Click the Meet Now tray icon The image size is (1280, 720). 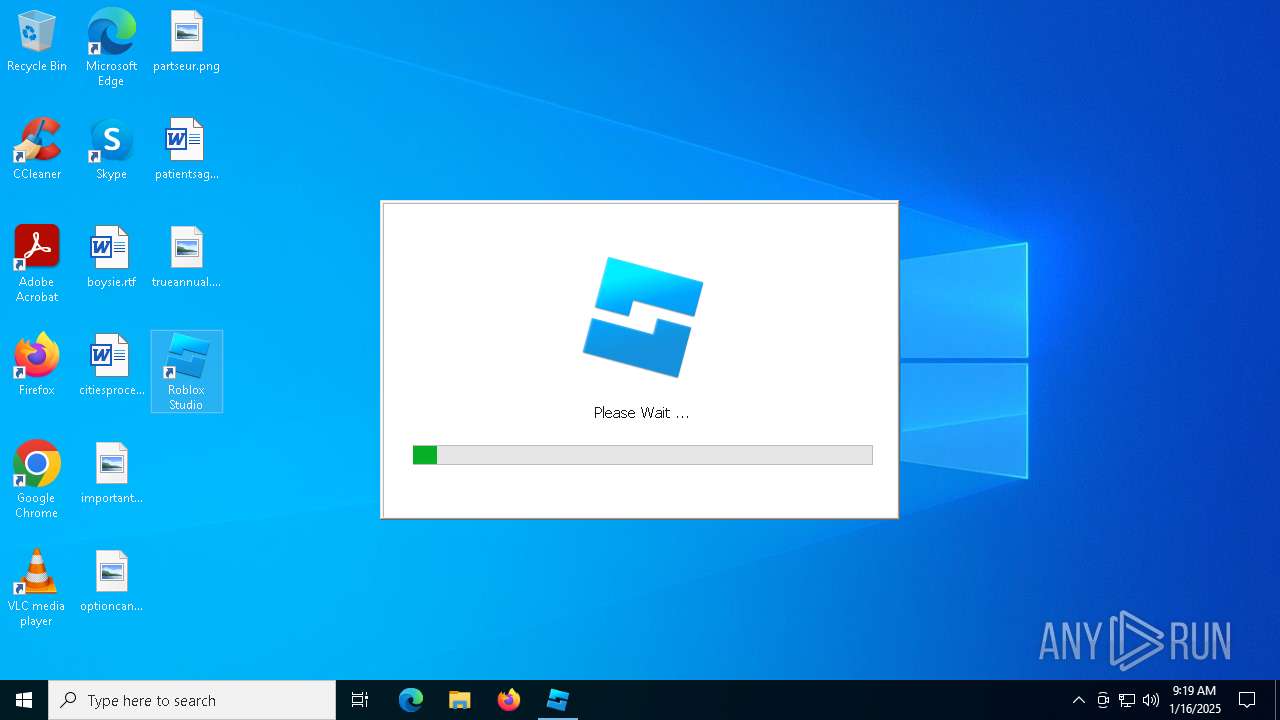[x=1103, y=700]
